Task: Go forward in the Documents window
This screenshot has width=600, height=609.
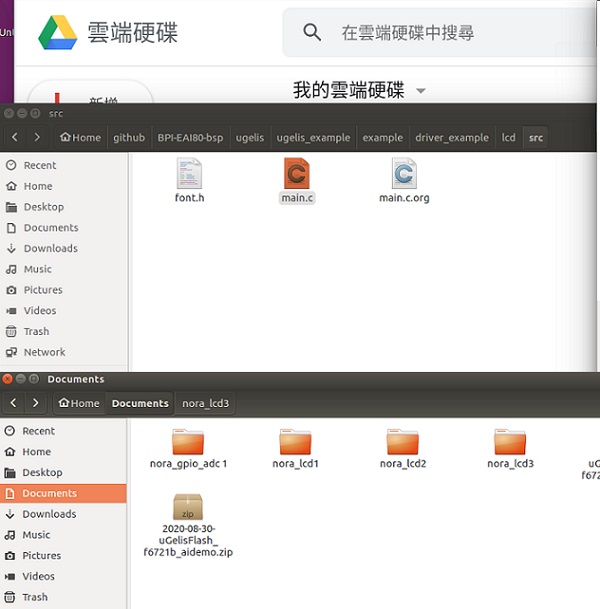Action: click(37, 403)
